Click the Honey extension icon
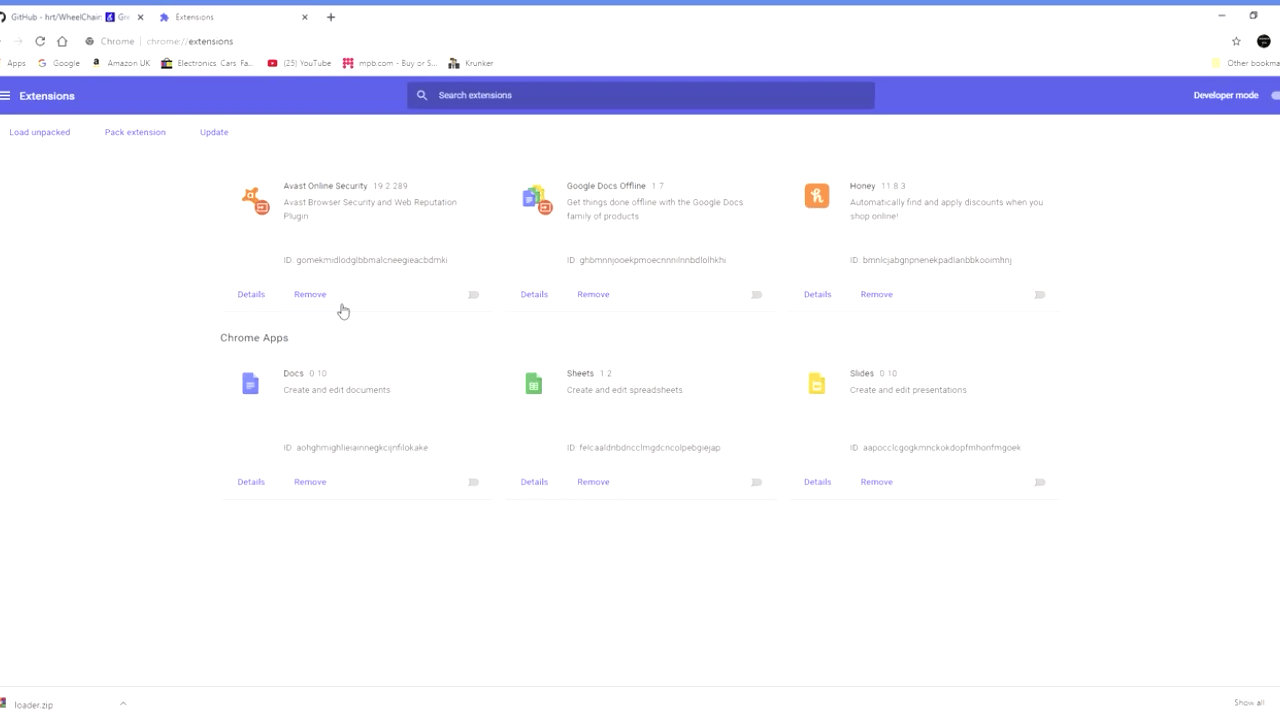The width and height of the screenshot is (1280, 720). (x=817, y=196)
